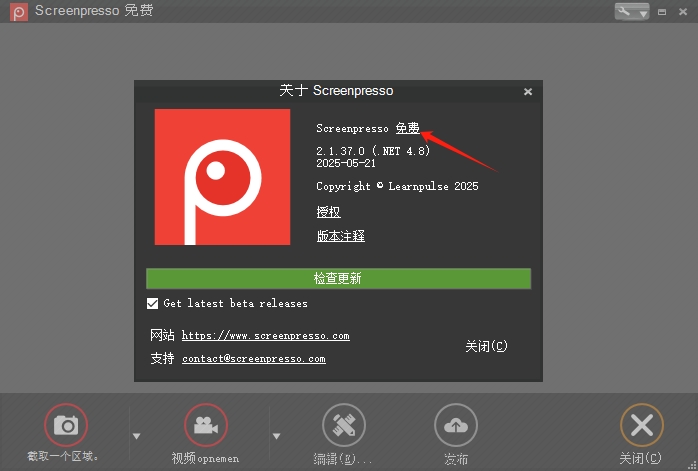Dismiss the About dialog with its X button

(x=528, y=92)
